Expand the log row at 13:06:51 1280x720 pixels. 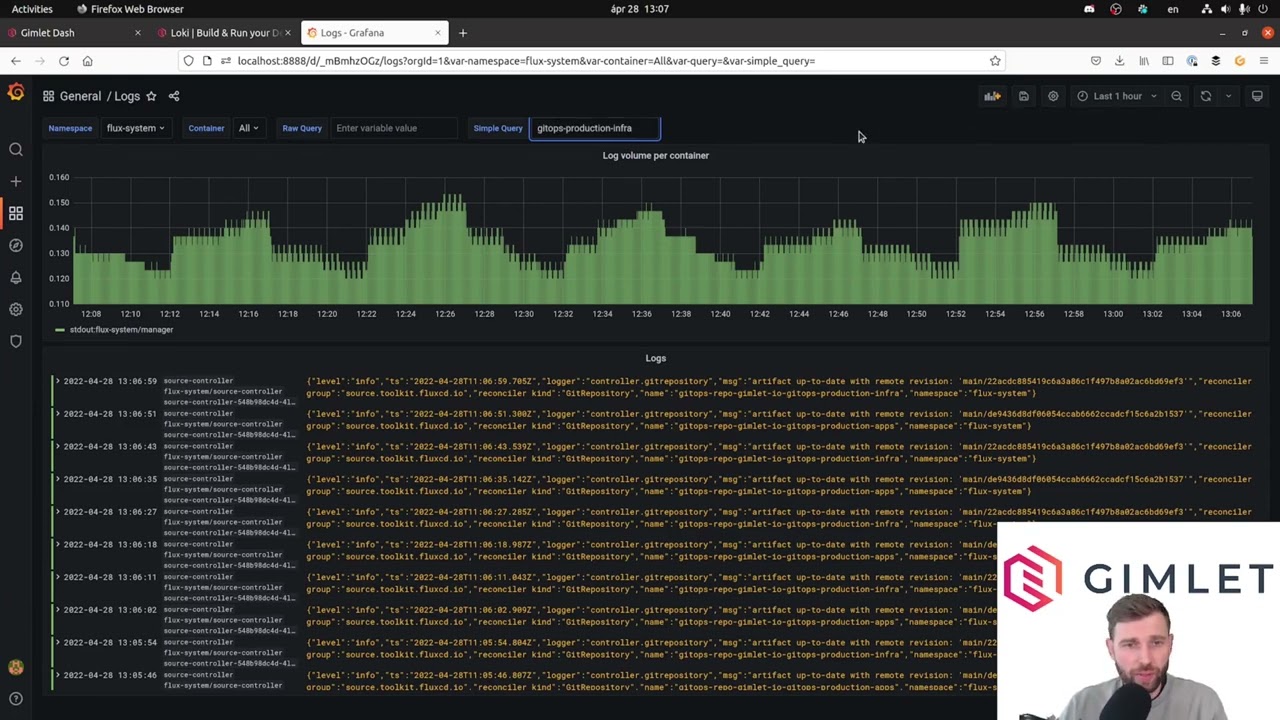pos(58,414)
